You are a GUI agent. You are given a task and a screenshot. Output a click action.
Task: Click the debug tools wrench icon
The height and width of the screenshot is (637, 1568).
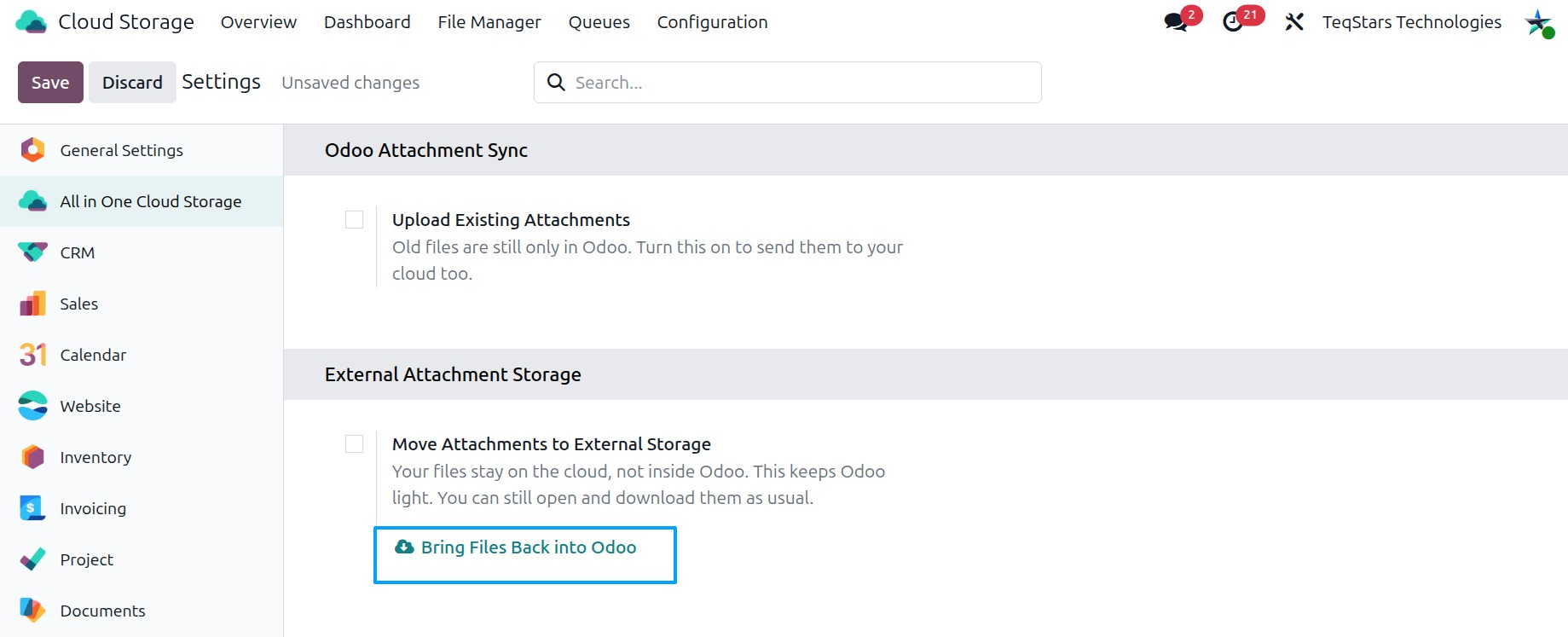1294,22
